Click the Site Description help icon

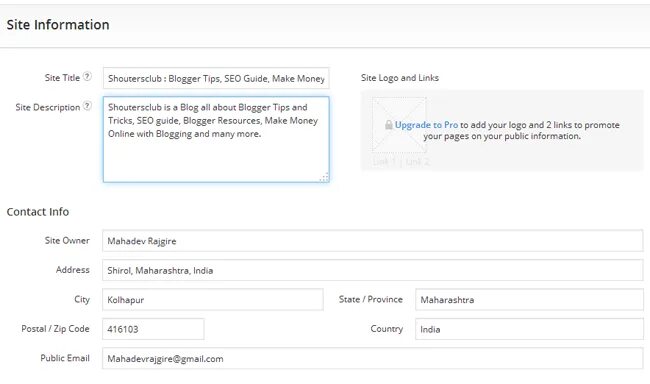[87, 106]
